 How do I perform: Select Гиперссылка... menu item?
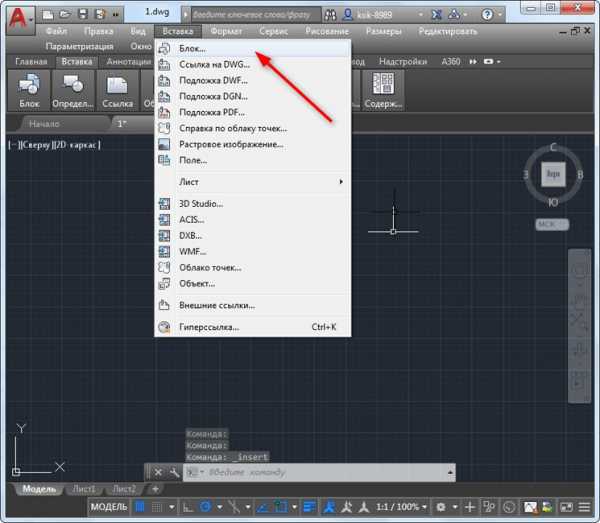click(253, 327)
